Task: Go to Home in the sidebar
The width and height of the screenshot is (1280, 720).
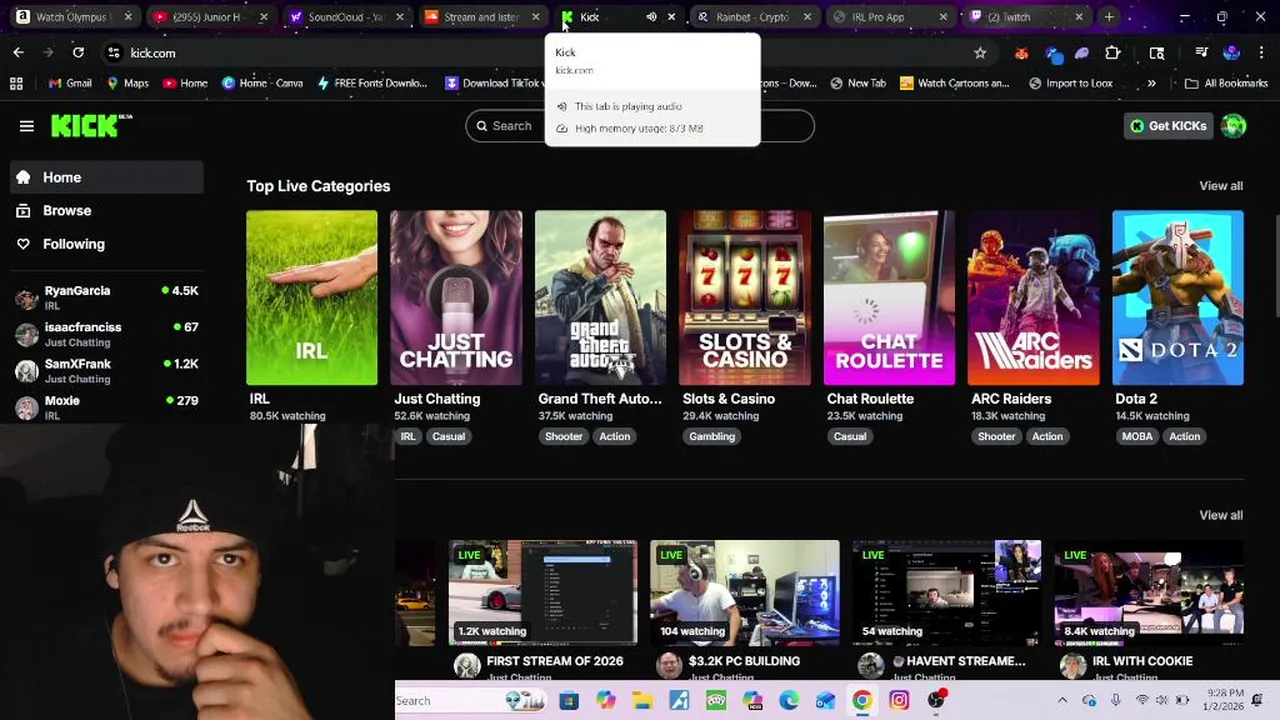Action: (106, 177)
